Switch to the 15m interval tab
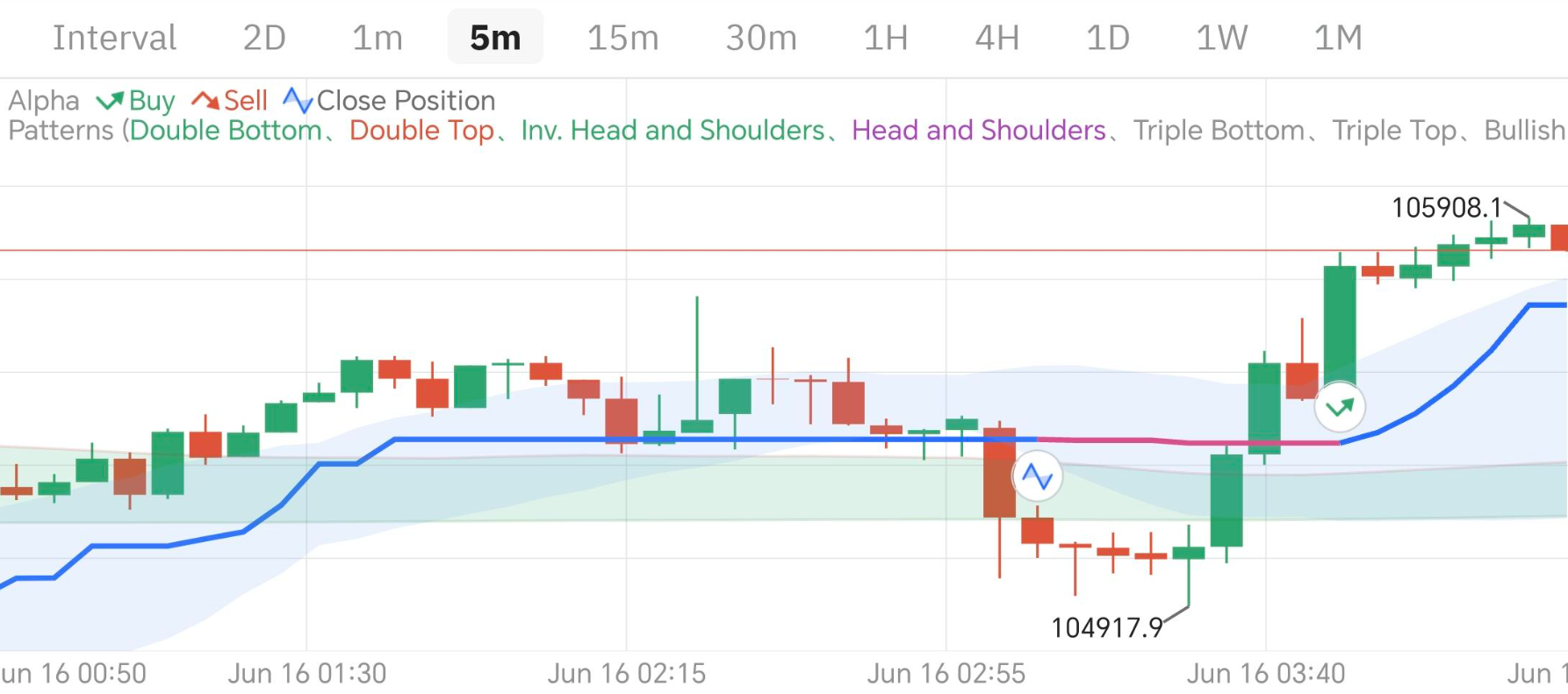The height and width of the screenshot is (694, 1568). [x=622, y=38]
